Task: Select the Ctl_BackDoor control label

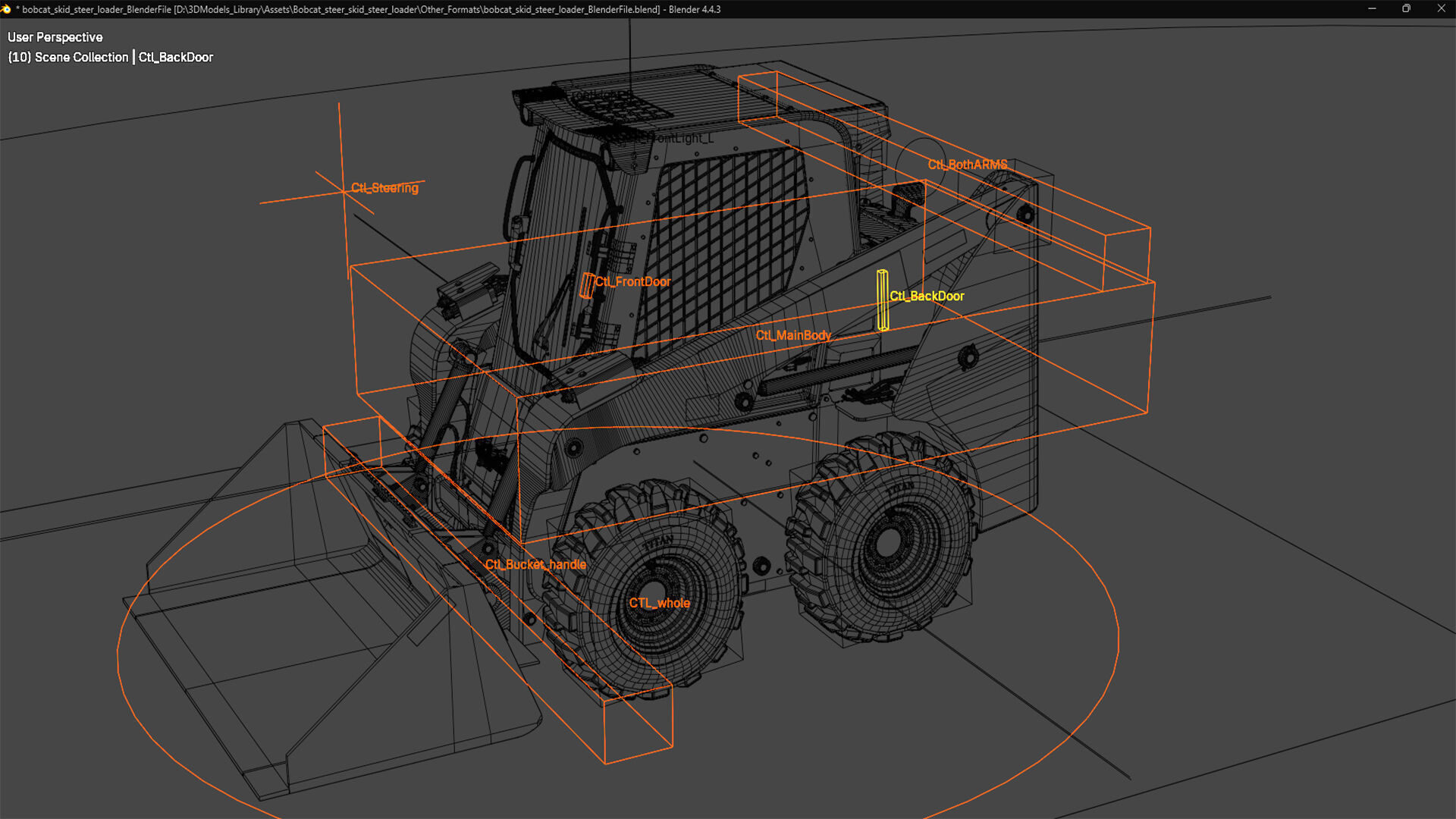Action: click(927, 297)
